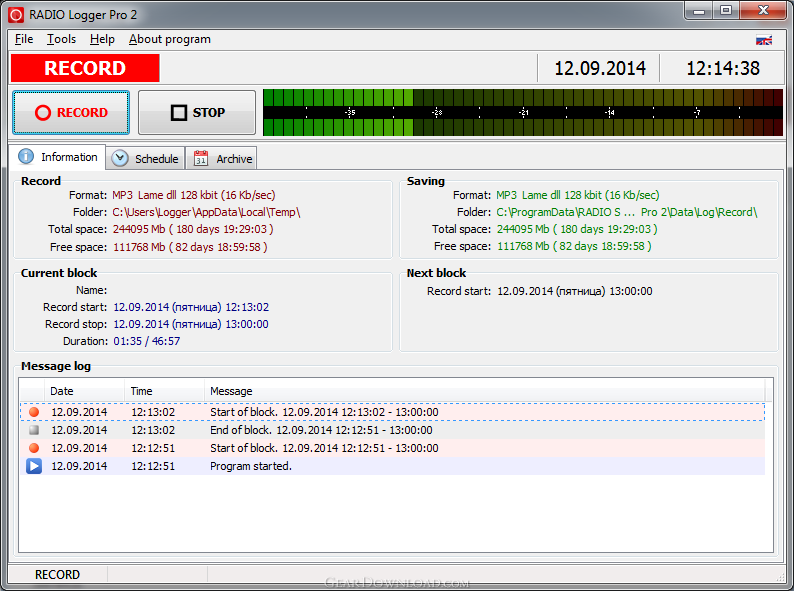Click Current block record stop '13:00:00' value
This screenshot has height=591, width=794.
tap(191, 324)
